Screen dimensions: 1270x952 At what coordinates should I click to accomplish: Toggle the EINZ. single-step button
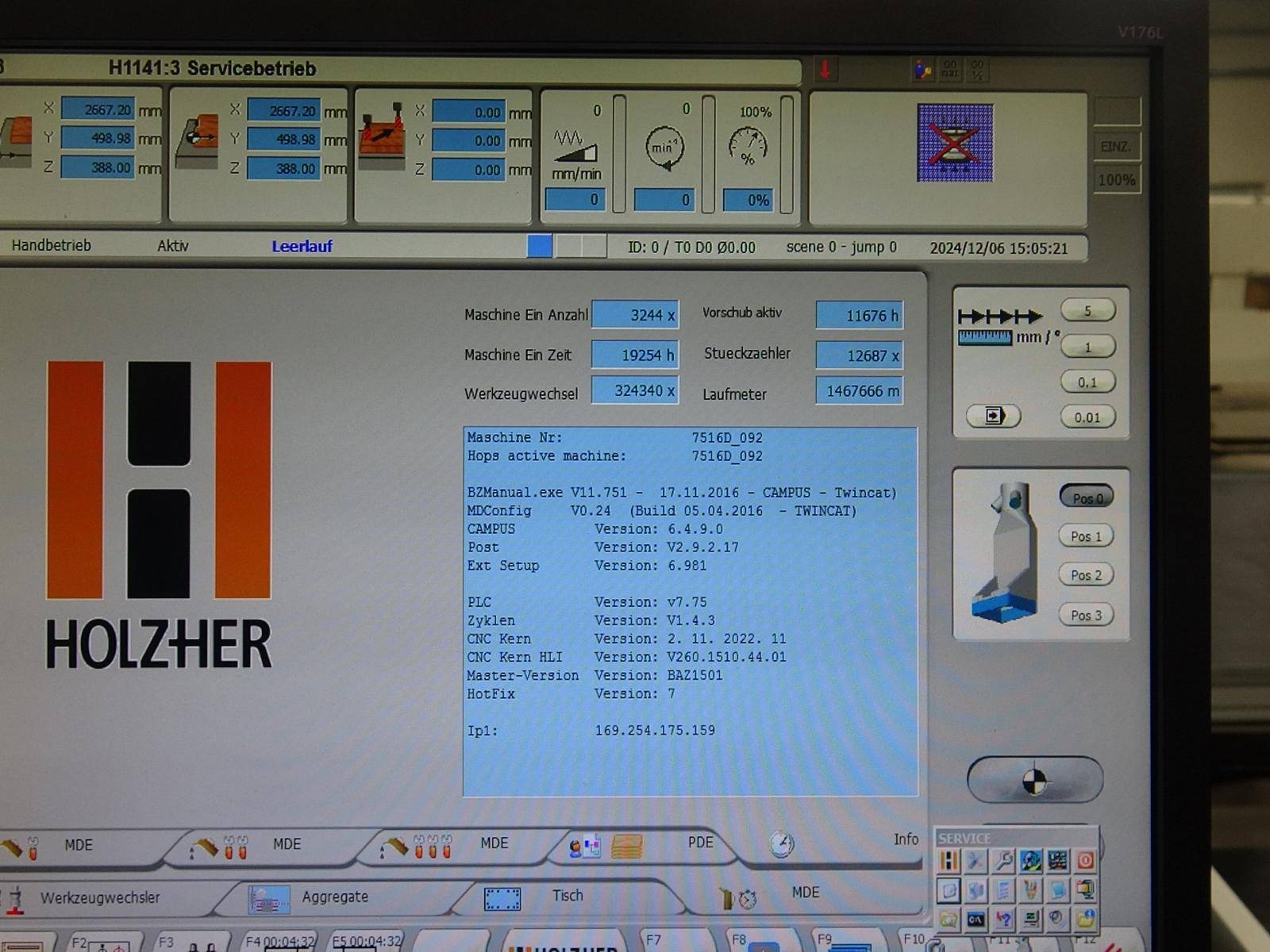(x=1116, y=147)
